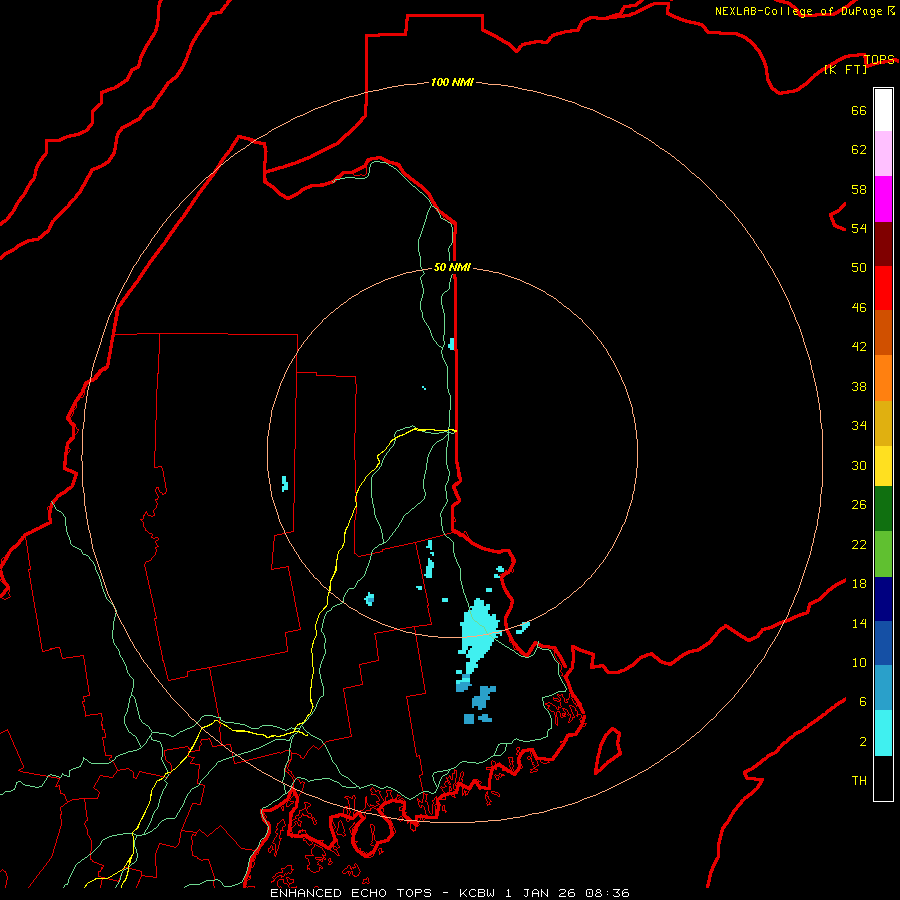Click the 46 legend value

(x=859, y=308)
